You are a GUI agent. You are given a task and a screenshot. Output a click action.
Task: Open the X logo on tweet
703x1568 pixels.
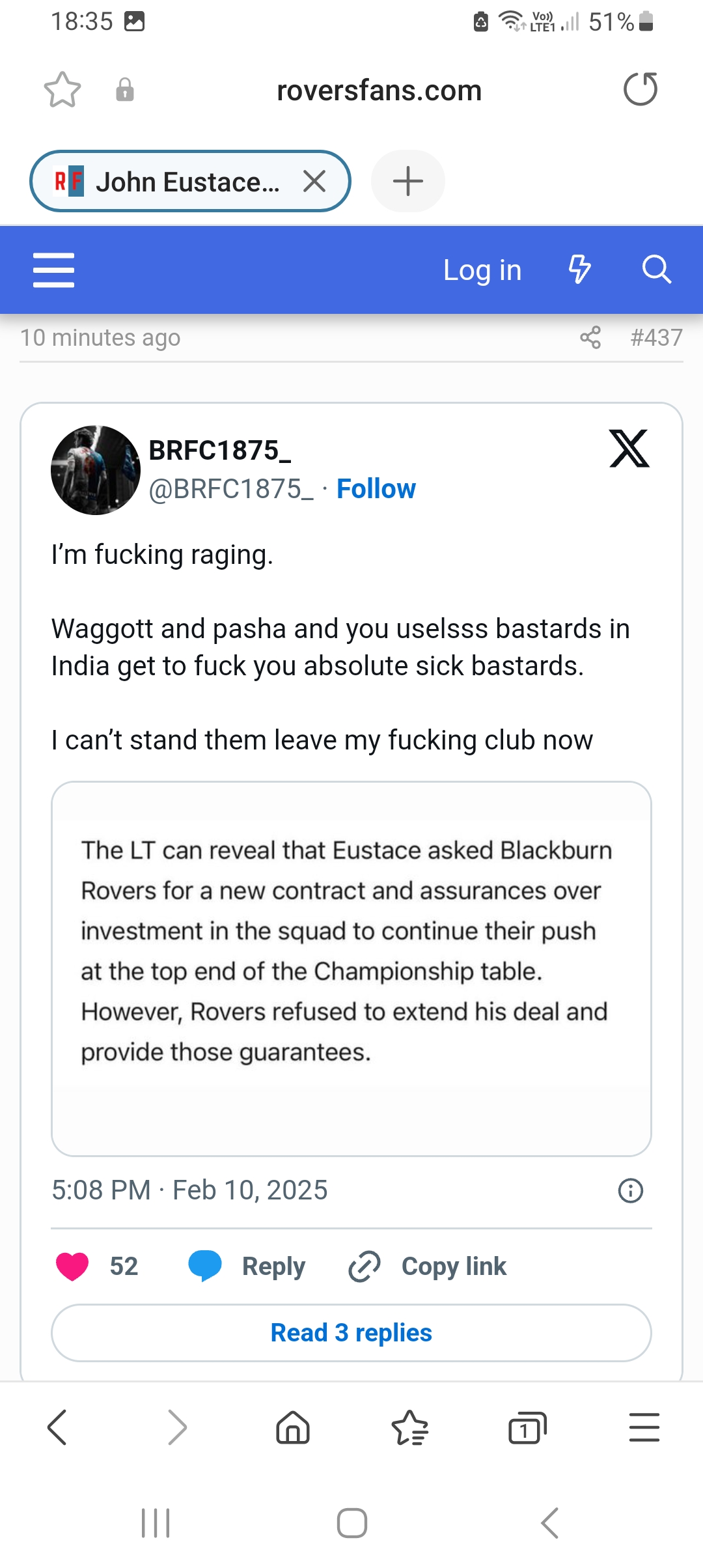[629, 448]
